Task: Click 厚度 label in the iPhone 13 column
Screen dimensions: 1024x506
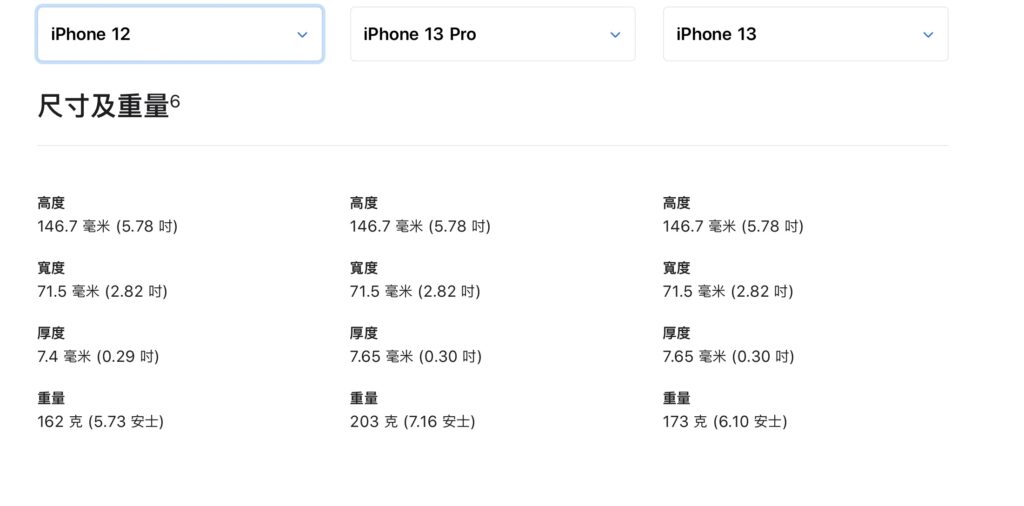Action: [x=677, y=333]
